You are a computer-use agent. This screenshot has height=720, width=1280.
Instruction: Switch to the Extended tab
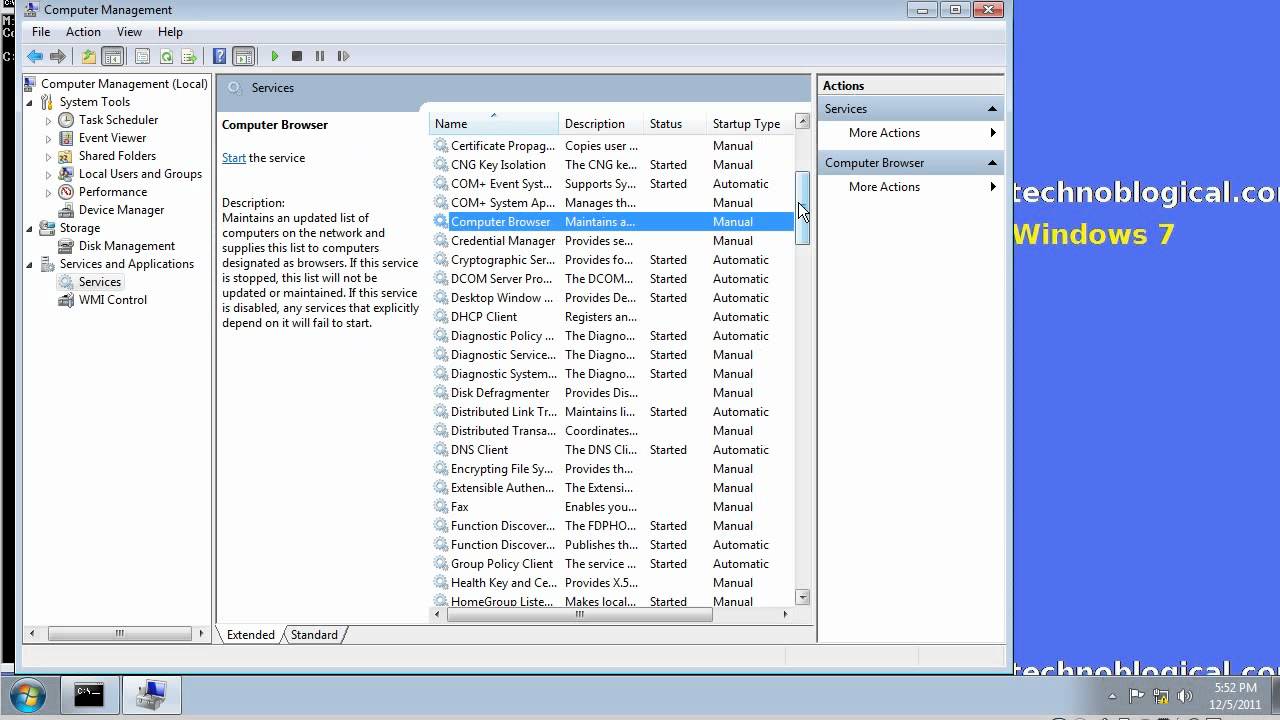pos(250,635)
